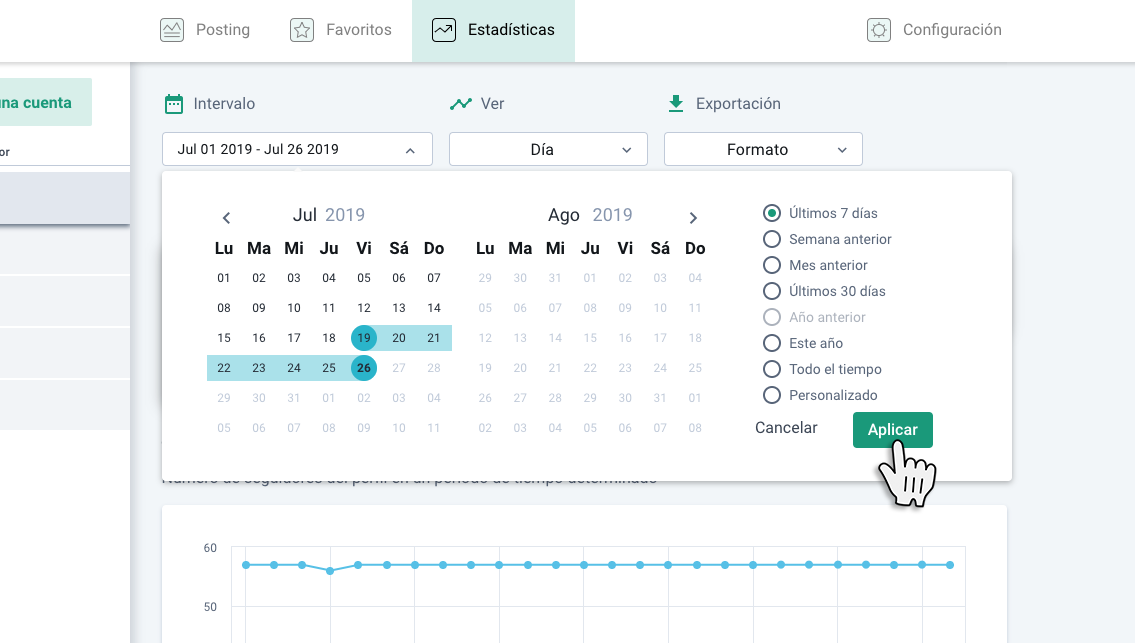This screenshot has height=643, width=1135.
Task: Click Cancelar to dismiss the calendar
Action: point(786,428)
